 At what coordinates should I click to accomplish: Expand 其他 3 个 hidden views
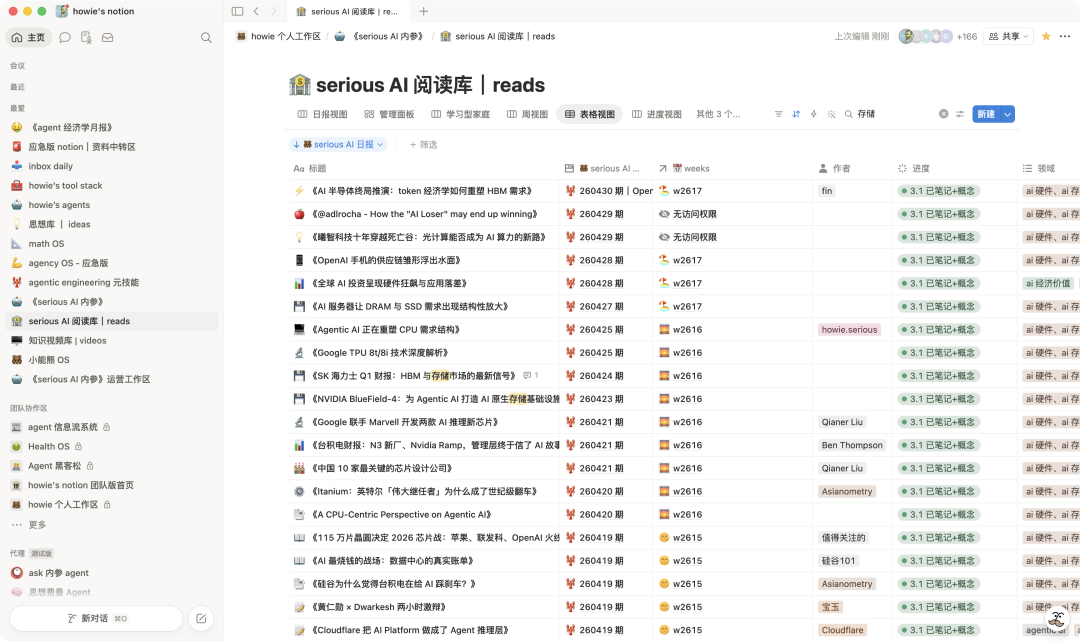[718, 114]
